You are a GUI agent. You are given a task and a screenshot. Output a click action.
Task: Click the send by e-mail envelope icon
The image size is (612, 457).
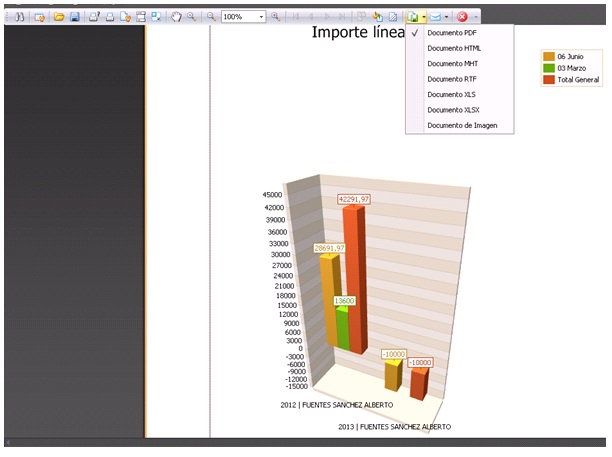[436, 17]
